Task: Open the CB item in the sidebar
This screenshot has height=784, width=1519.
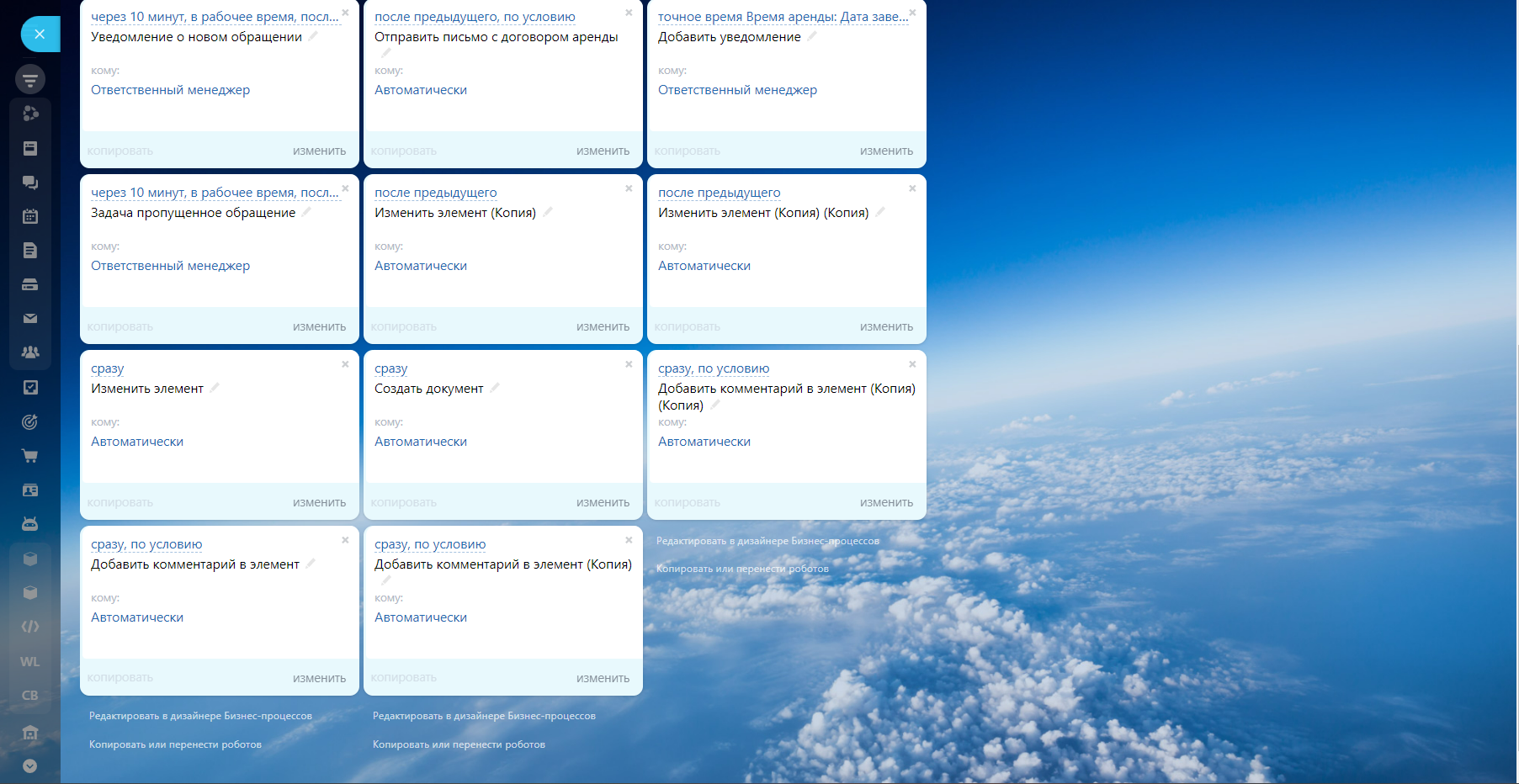Action: 30,696
